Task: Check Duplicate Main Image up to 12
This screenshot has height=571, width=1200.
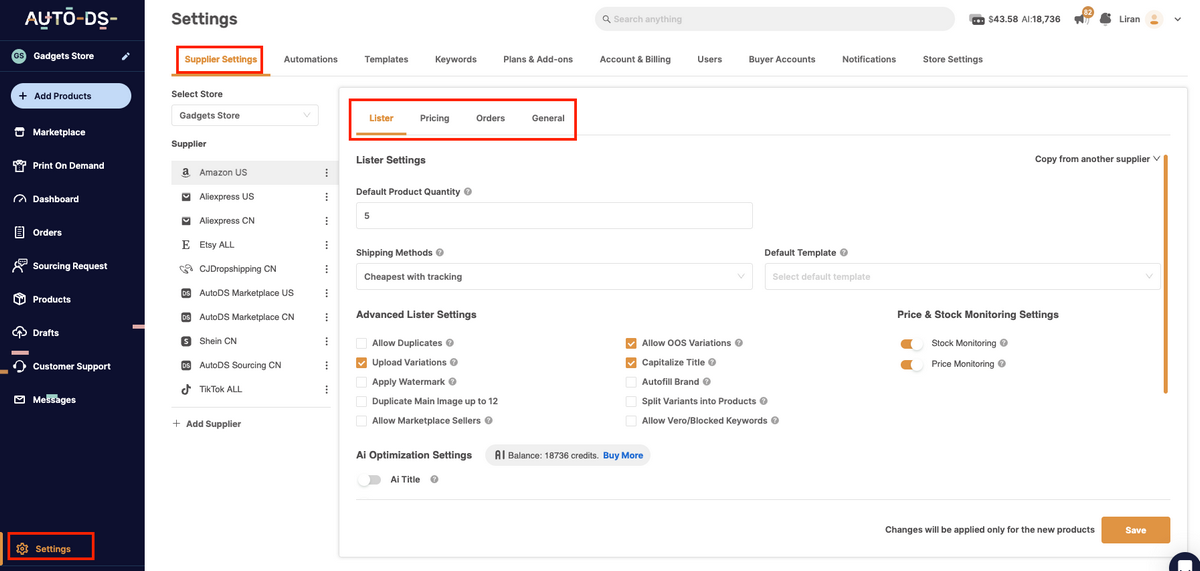Action: [x=362, y=401]
